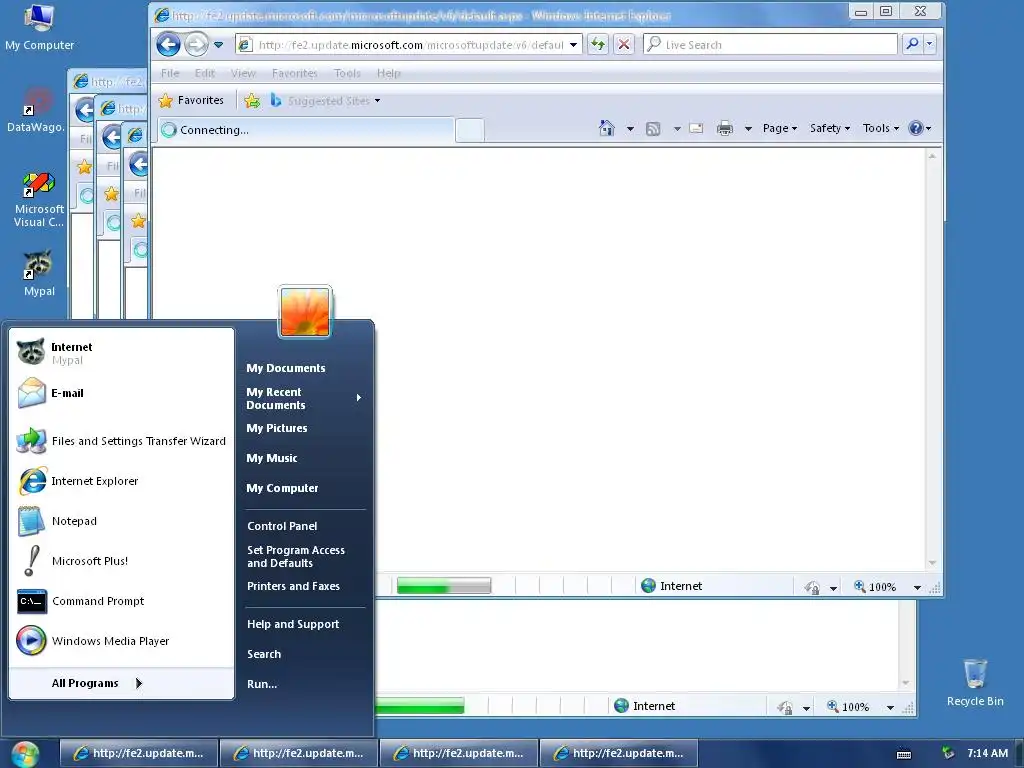Viewport: 1024px width, 768px height.
Task: Expand the feeds dropdown arrow
Action: [677, 129]
